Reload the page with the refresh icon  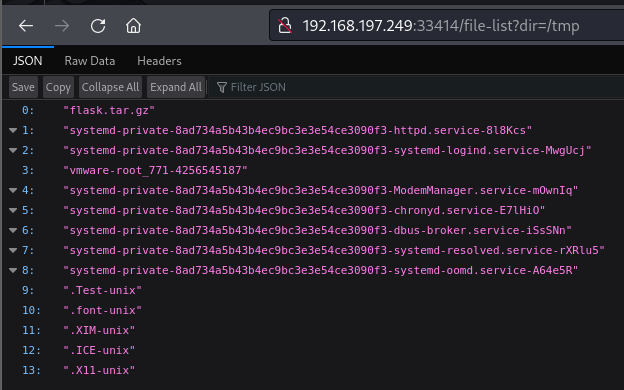tap(98, 26)
